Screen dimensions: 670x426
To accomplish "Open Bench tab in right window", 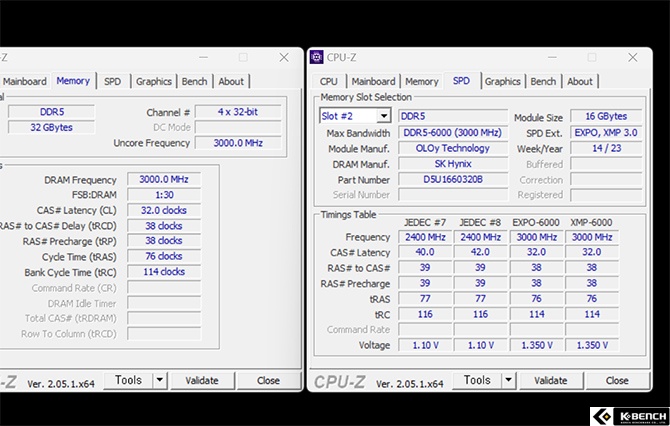I will tap(543, 81).
